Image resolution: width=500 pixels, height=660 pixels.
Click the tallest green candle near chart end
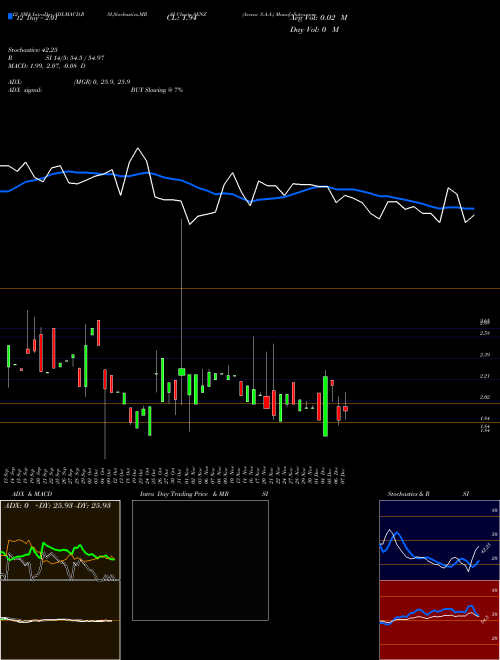[x=325, y=406]
